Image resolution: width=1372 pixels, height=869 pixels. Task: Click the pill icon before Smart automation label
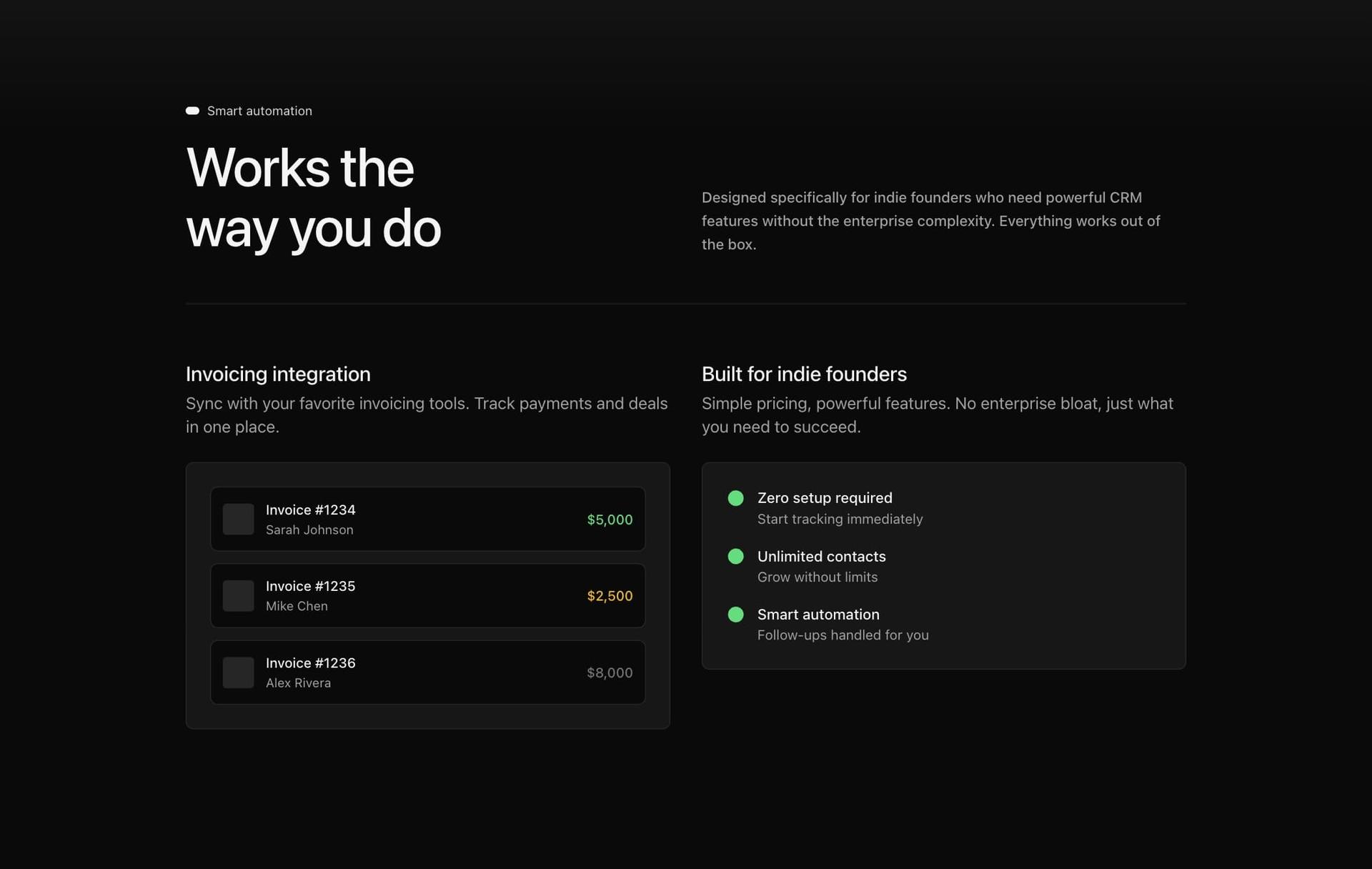tap(192, 111)
